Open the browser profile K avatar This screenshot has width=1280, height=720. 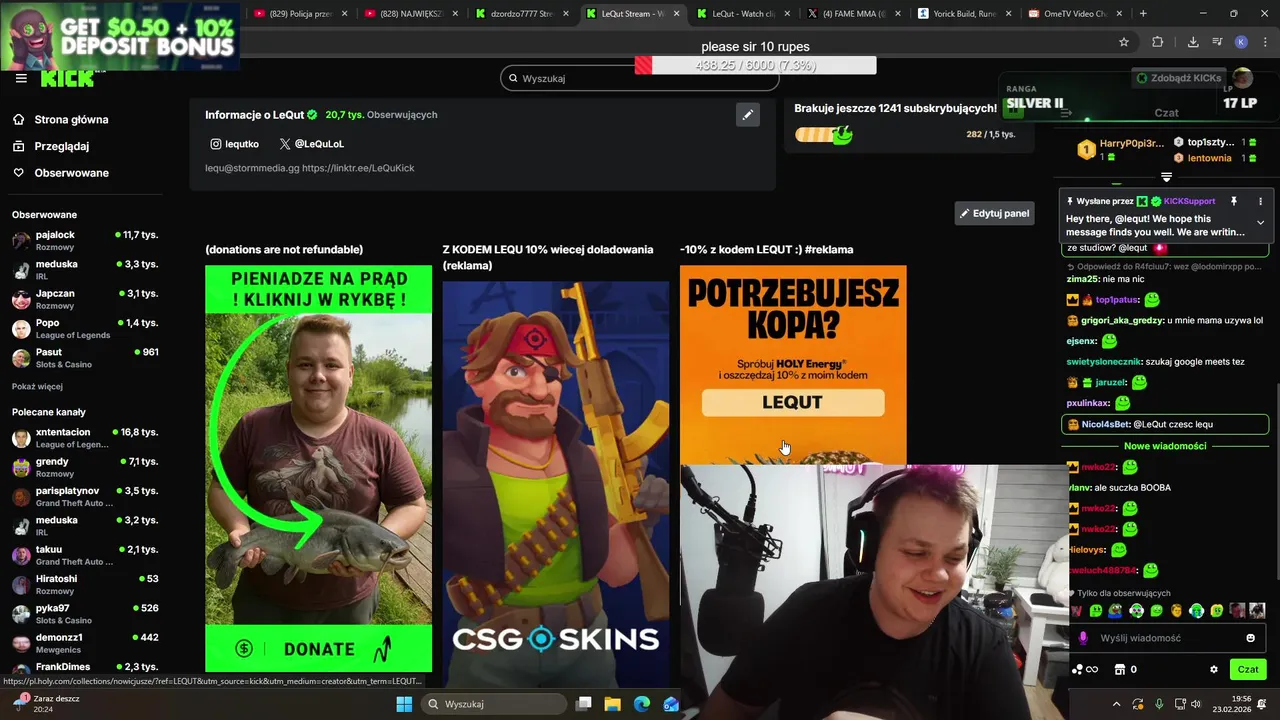click(1241, 42)
